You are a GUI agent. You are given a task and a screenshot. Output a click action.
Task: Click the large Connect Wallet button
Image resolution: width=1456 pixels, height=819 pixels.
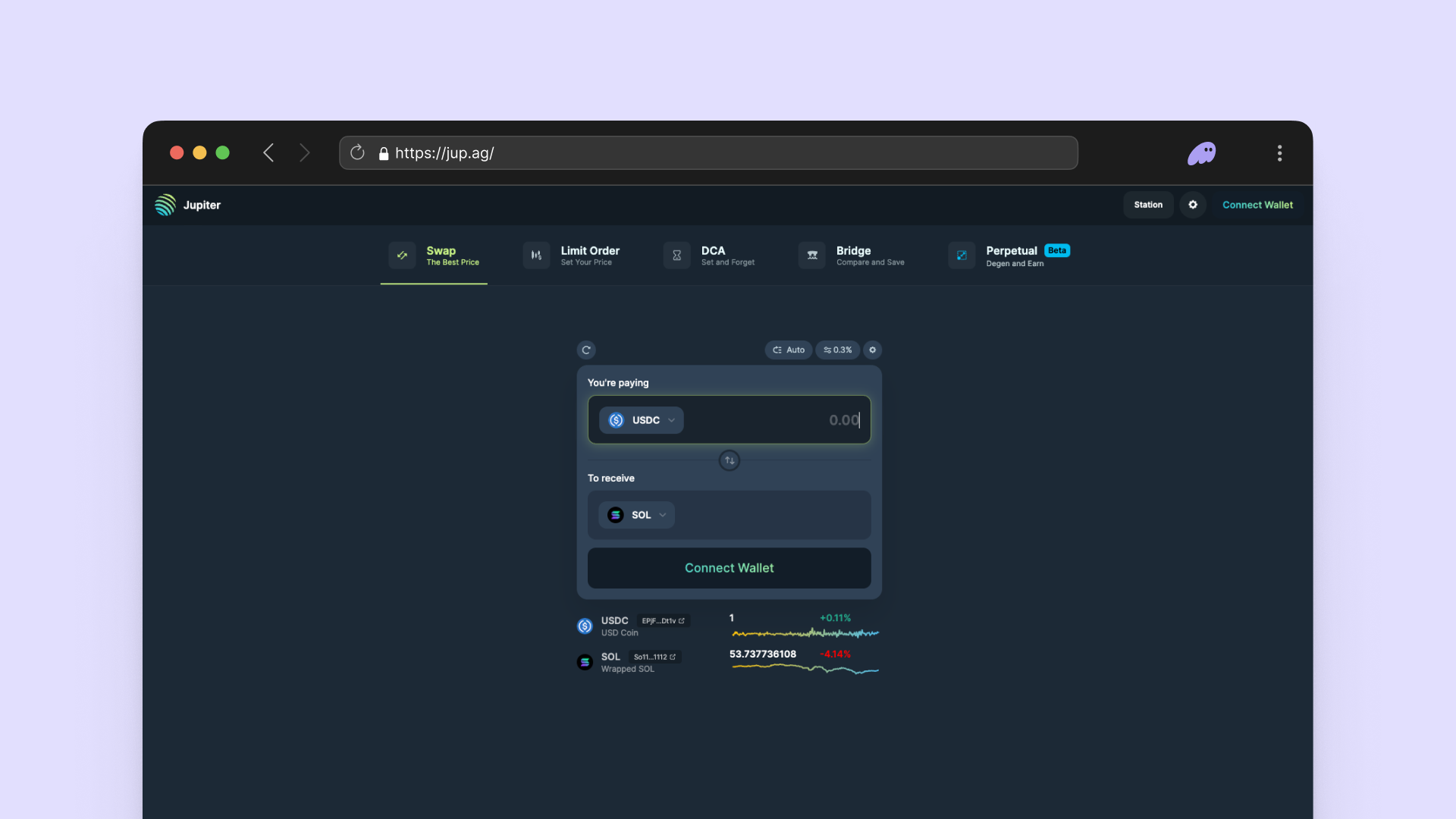(729, 568)
